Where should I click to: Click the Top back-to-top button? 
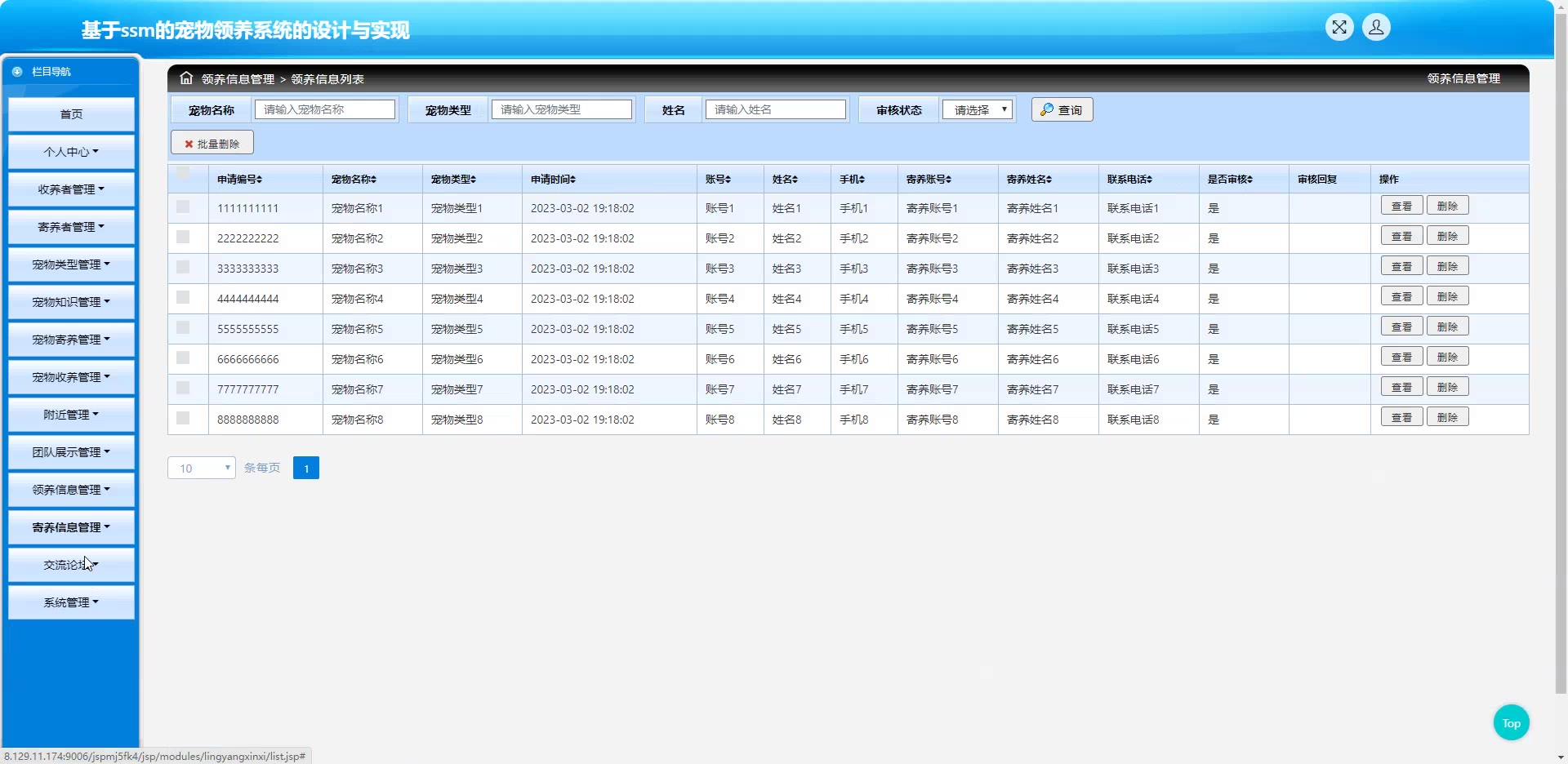(1511, 722)
